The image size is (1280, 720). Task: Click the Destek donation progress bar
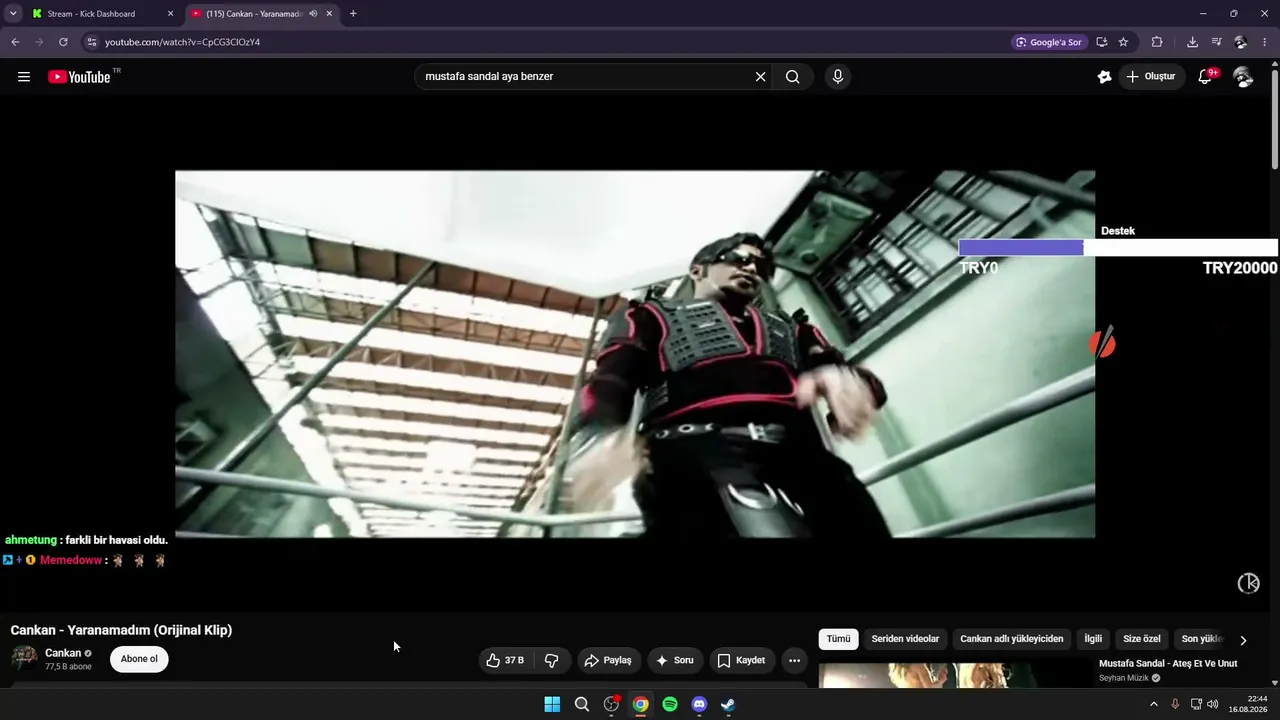(1118, 248)
